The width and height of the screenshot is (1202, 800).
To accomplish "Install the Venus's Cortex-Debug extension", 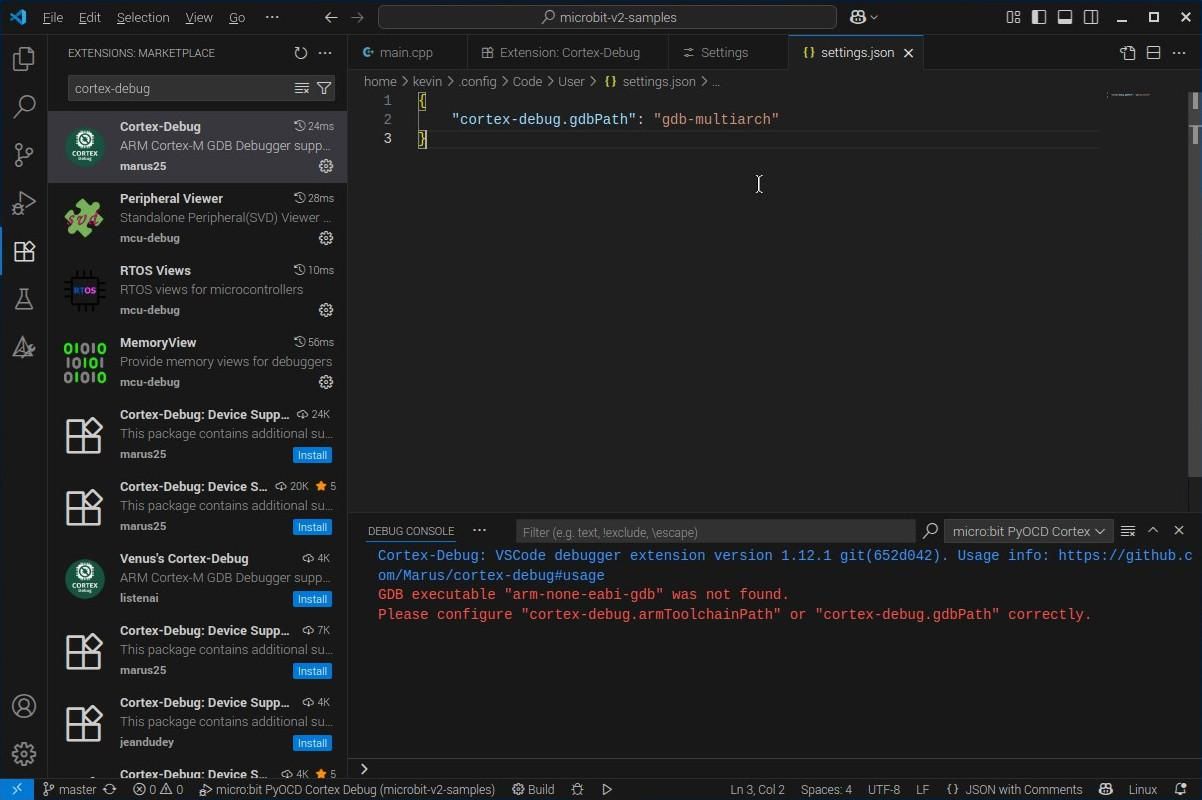I will (x=312, y=599).
